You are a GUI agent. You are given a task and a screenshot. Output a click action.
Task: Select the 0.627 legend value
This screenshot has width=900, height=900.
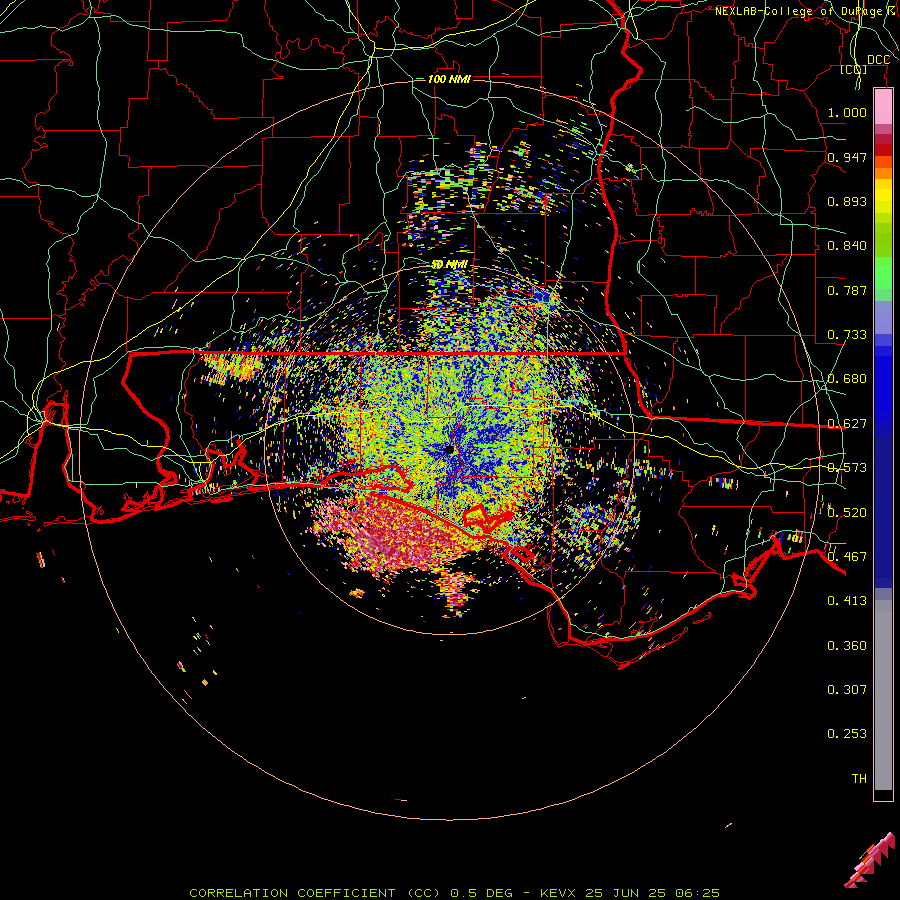point(847,424)
